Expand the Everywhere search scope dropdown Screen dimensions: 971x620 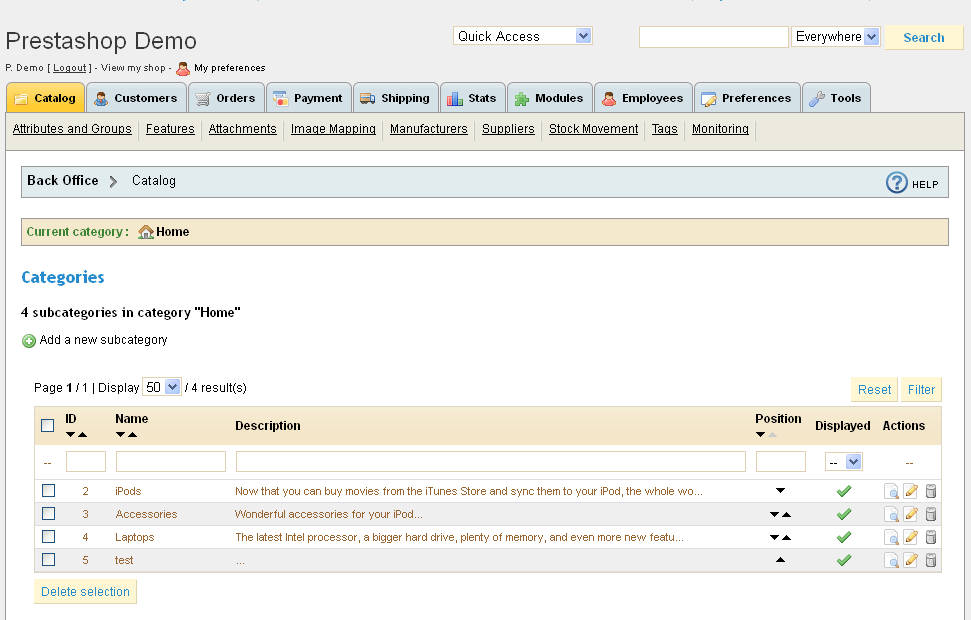coord(835,37)
